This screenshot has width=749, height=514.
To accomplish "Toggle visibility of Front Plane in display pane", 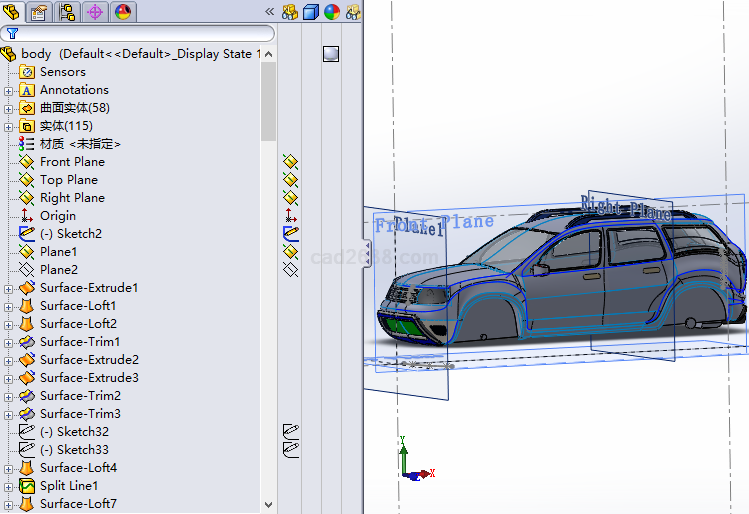I will pyautogui.click(x=291, y=162).
